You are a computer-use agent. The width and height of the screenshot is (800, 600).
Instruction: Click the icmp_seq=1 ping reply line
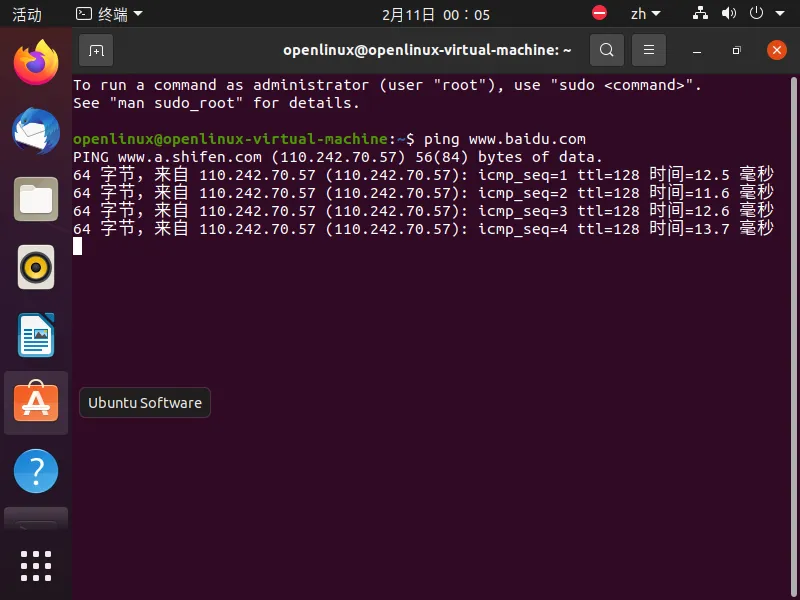click(x=423, y=174)
